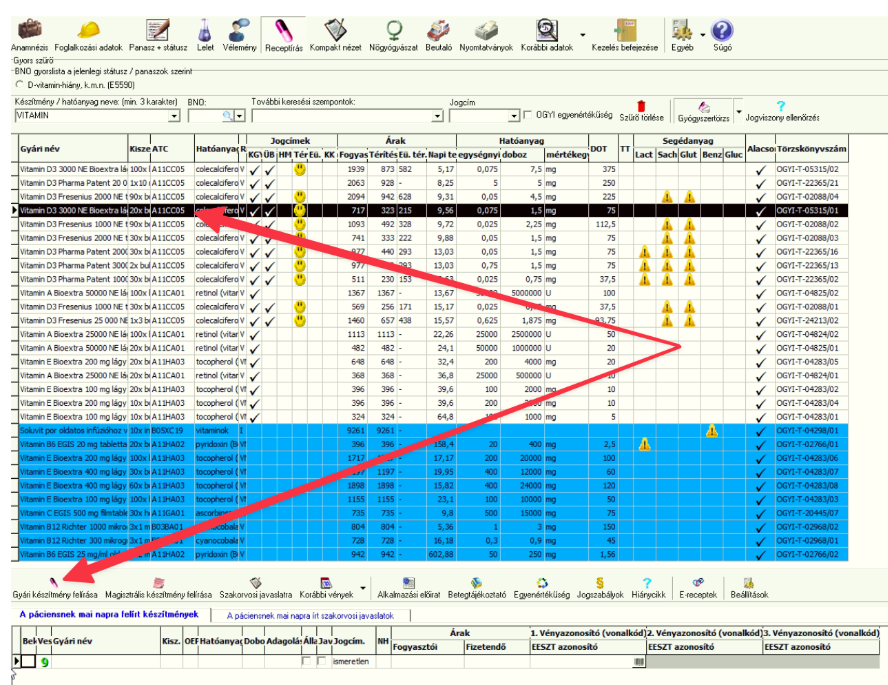
Task: Open the Beutaló ambulance icon
Action: [x=438, y=30]
